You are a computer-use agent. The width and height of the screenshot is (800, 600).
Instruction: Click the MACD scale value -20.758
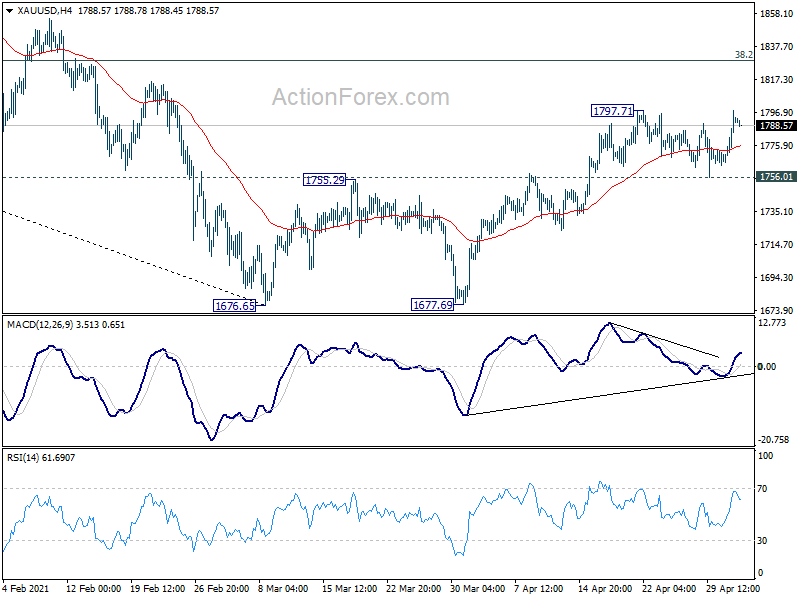tap(773, 439)
